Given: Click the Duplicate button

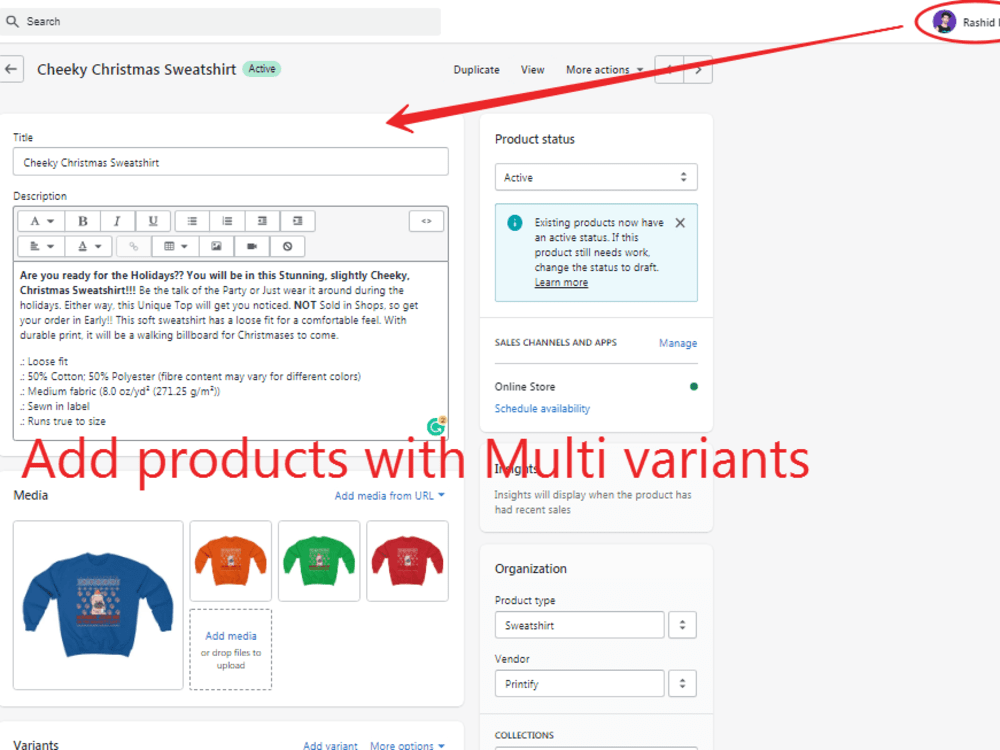Looking at the screenshot, I should click(476, 70).
